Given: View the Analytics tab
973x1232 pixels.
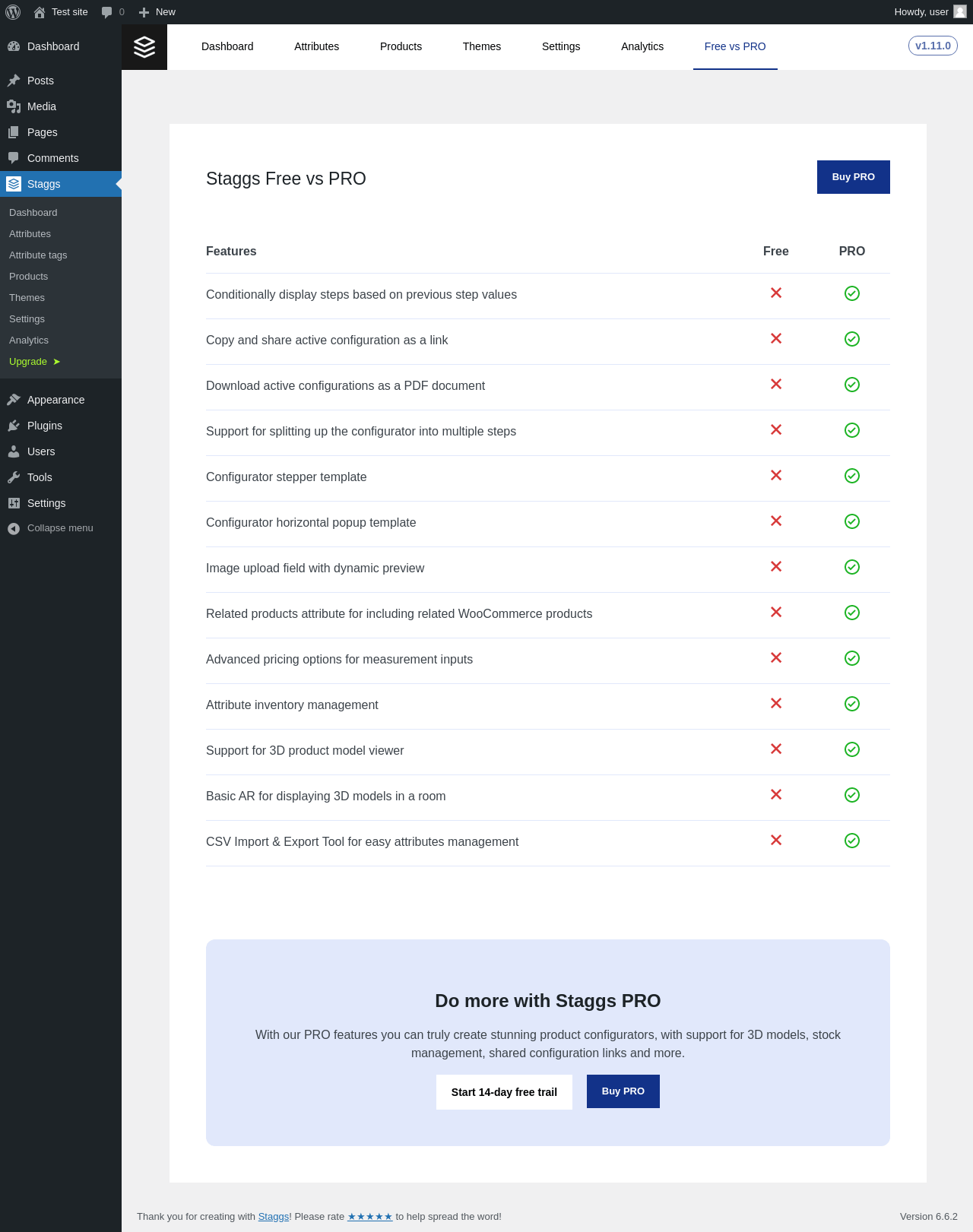Looking at the screenshot, I should coord(642,46).
